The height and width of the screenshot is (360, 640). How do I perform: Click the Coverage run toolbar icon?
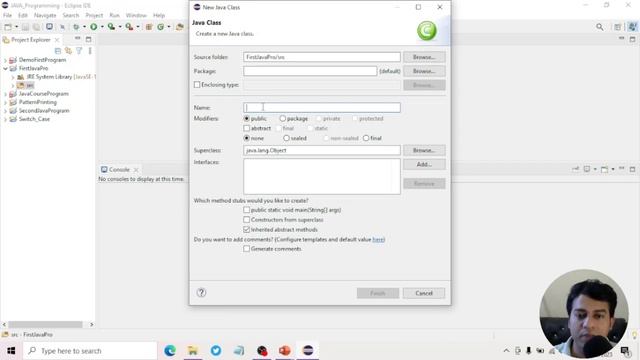[111, 27]
